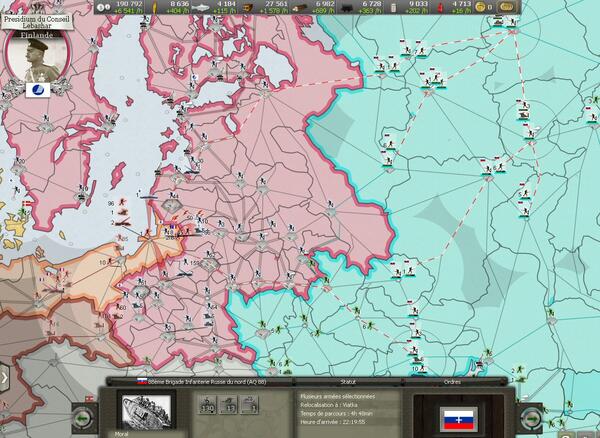
Task: Select the 88ème Brigade Infanterie title tab
Action: (x=201, y=382)
